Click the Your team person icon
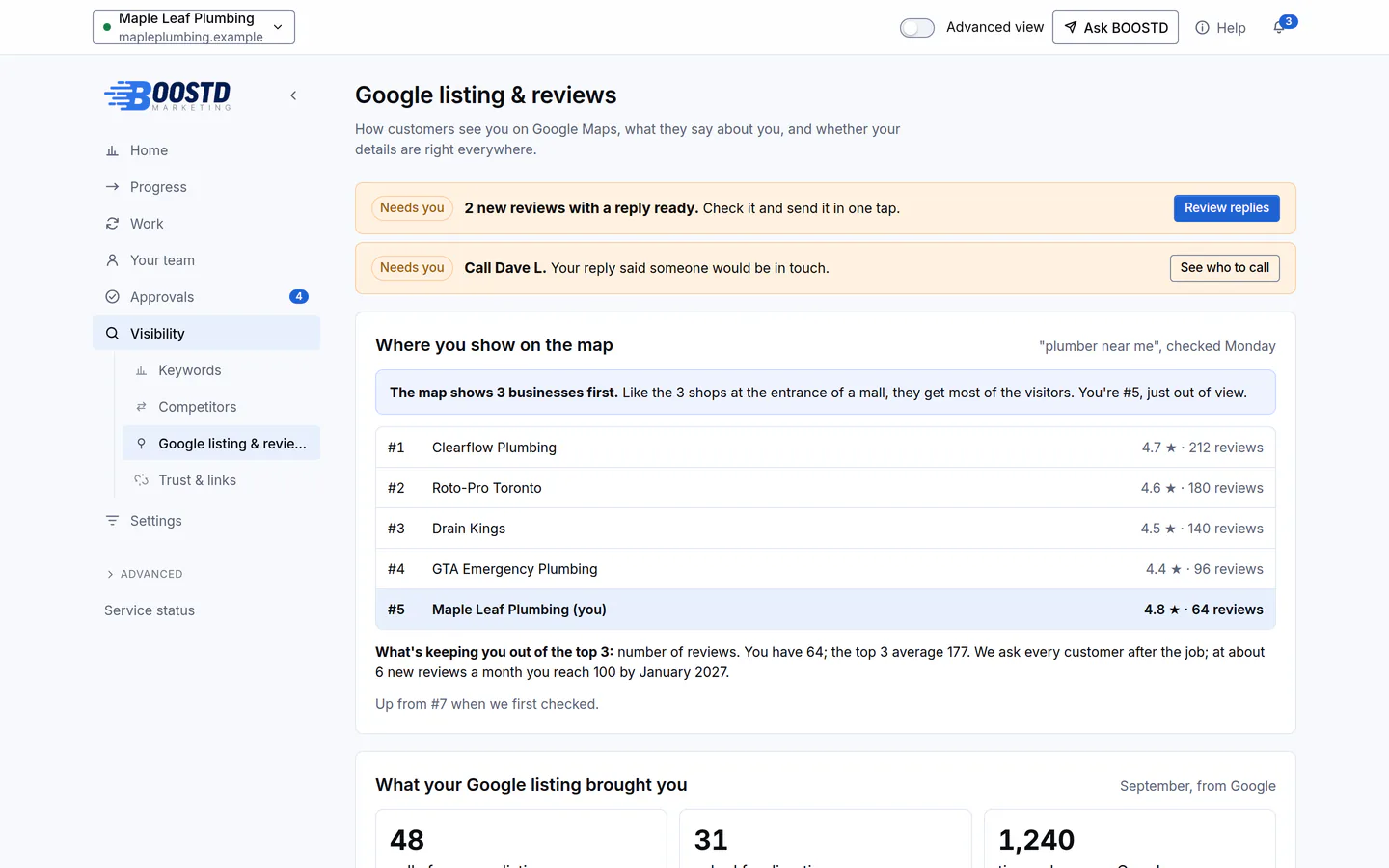The width and height of the screenshot is (1389, 868). pos(112,260)
